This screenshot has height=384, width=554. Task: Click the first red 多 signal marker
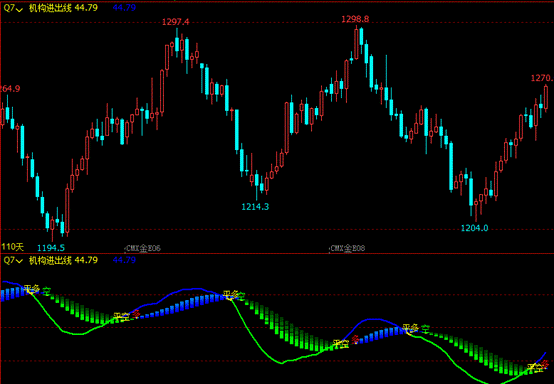pos(136,313)
